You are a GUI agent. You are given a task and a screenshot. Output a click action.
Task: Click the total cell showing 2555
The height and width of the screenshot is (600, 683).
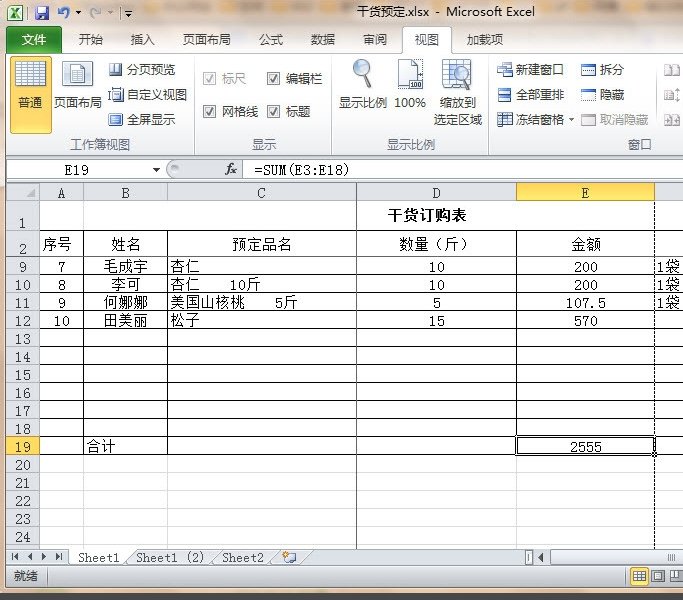point(585,446)
